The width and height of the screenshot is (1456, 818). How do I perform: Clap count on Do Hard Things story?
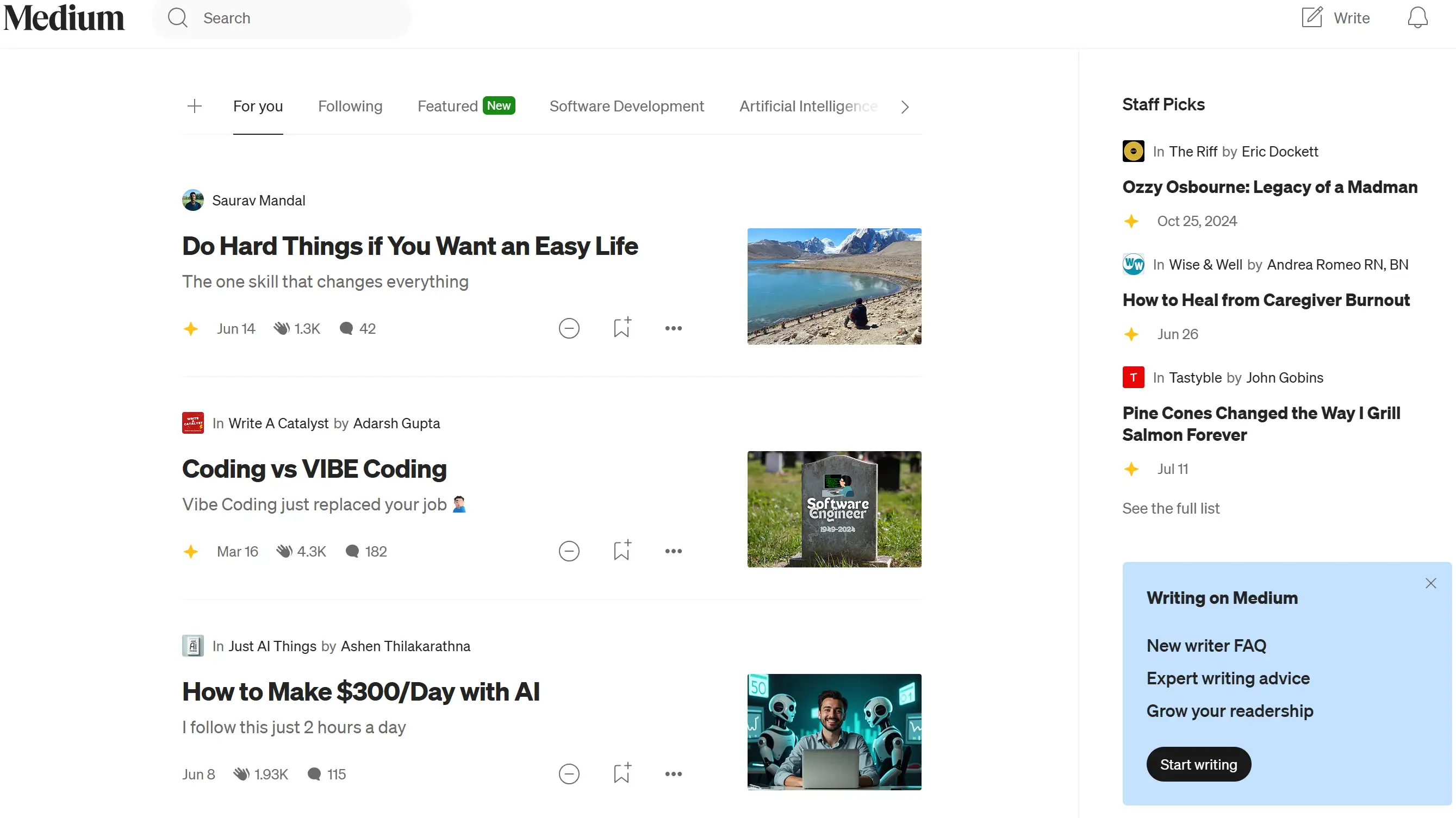(x=297, y=329)
